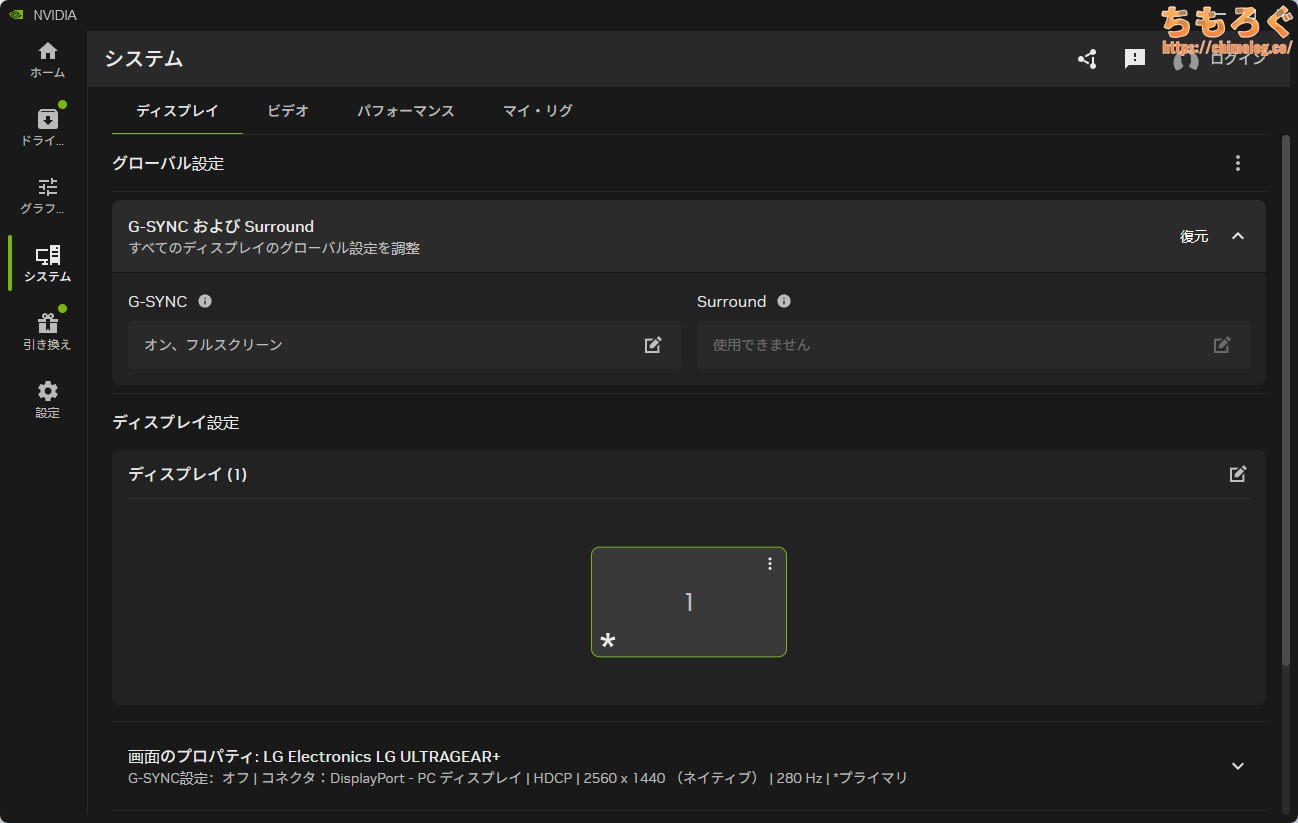
Task: Click the 復元 (Restore) button
Action: coord(1194,236)
